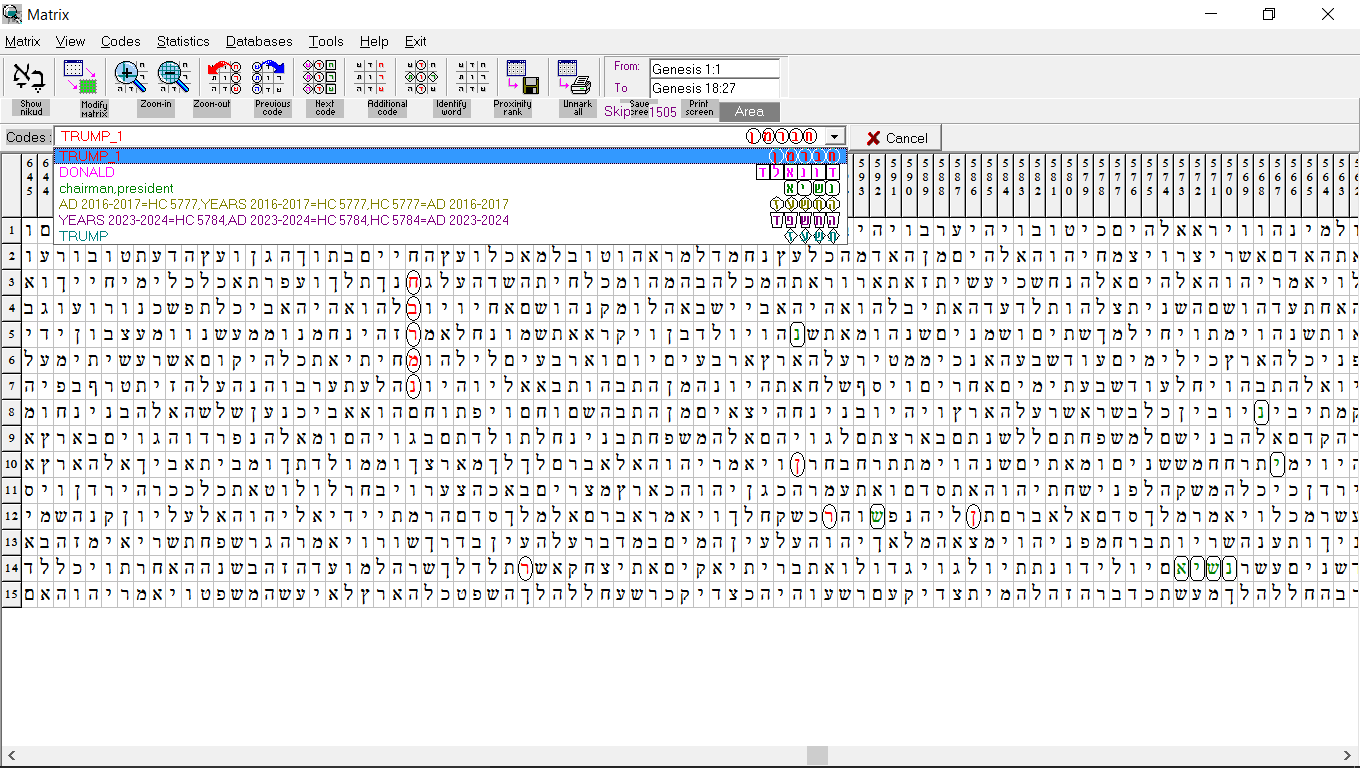Click the Zoom-out magnifier icon
The height and width of the screenshot is (768, 1360).
click(x=174, y=76)
